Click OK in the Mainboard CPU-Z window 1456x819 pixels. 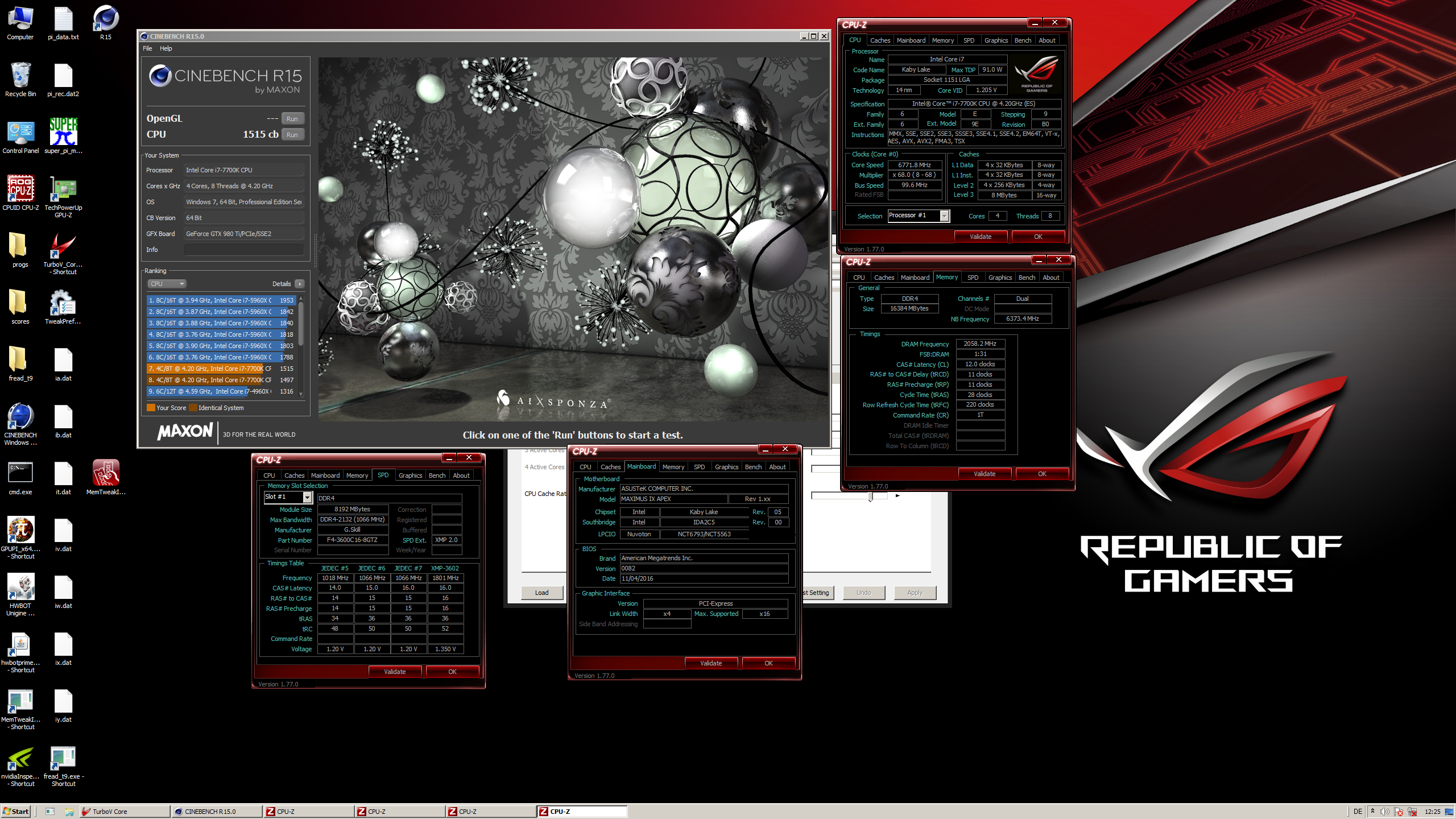tap(768, 663)
